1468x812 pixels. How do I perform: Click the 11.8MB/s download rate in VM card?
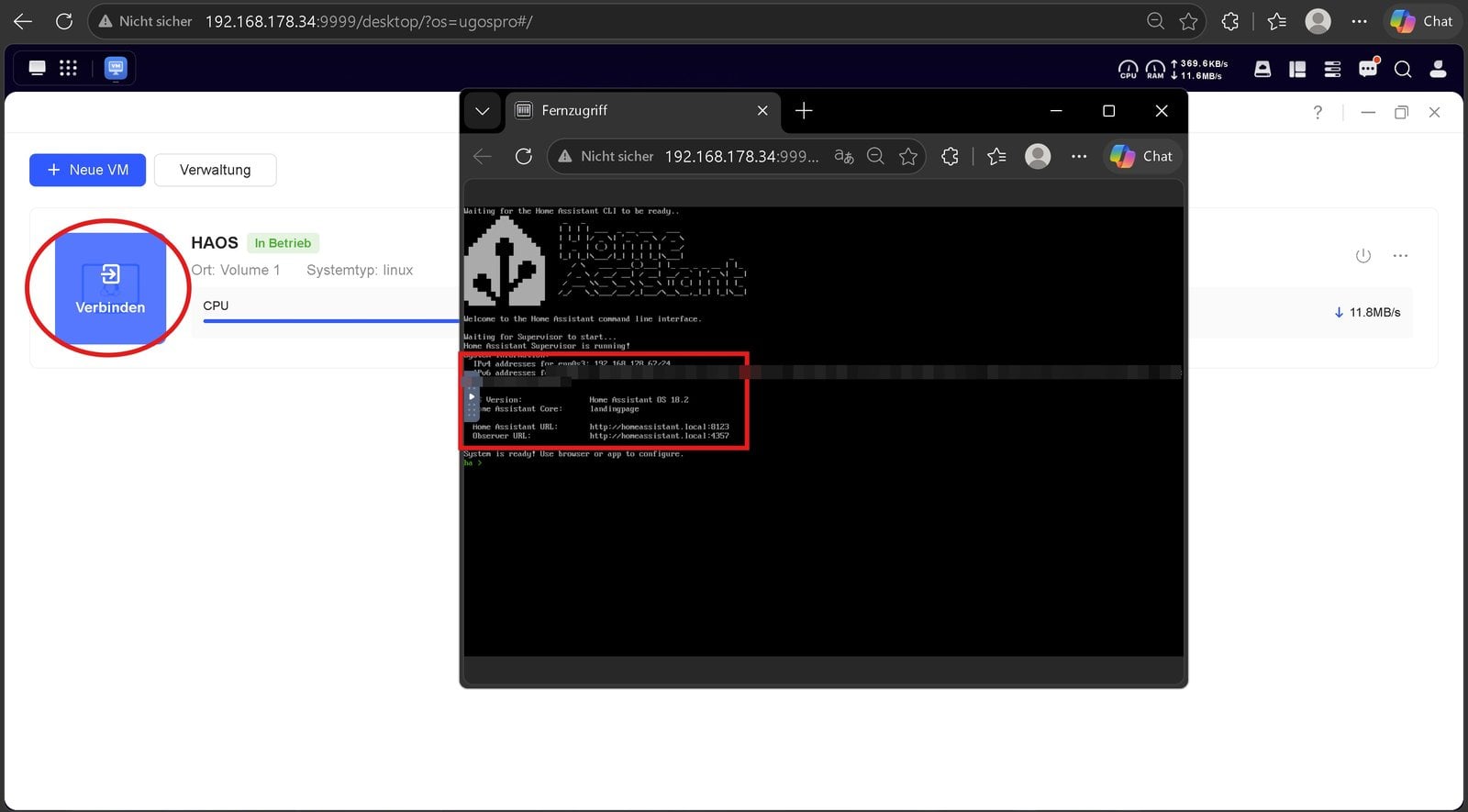coord(1367,313)
